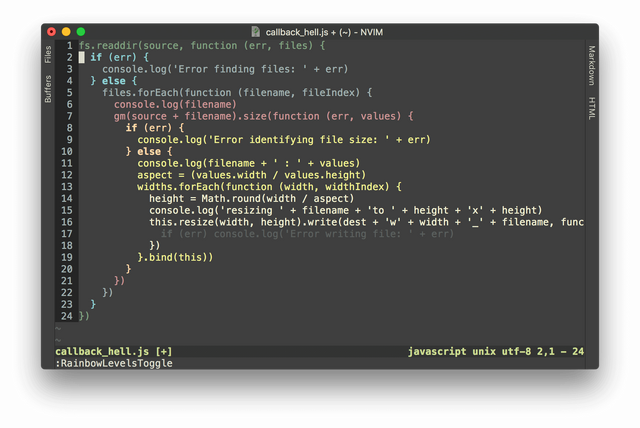Viewport: 640px width, 428px height.
Task: Click dimmed 'Error writing file' line 17
Action: [307, 234]
